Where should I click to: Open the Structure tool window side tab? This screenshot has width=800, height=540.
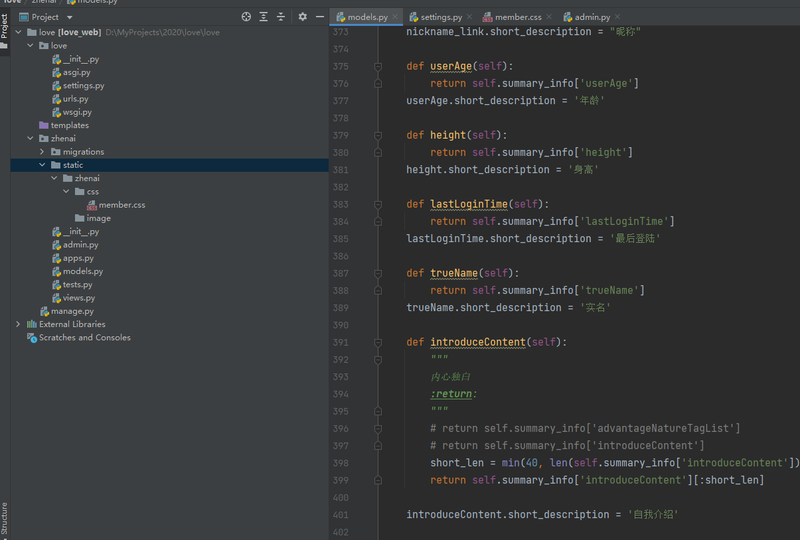[5, 519]
